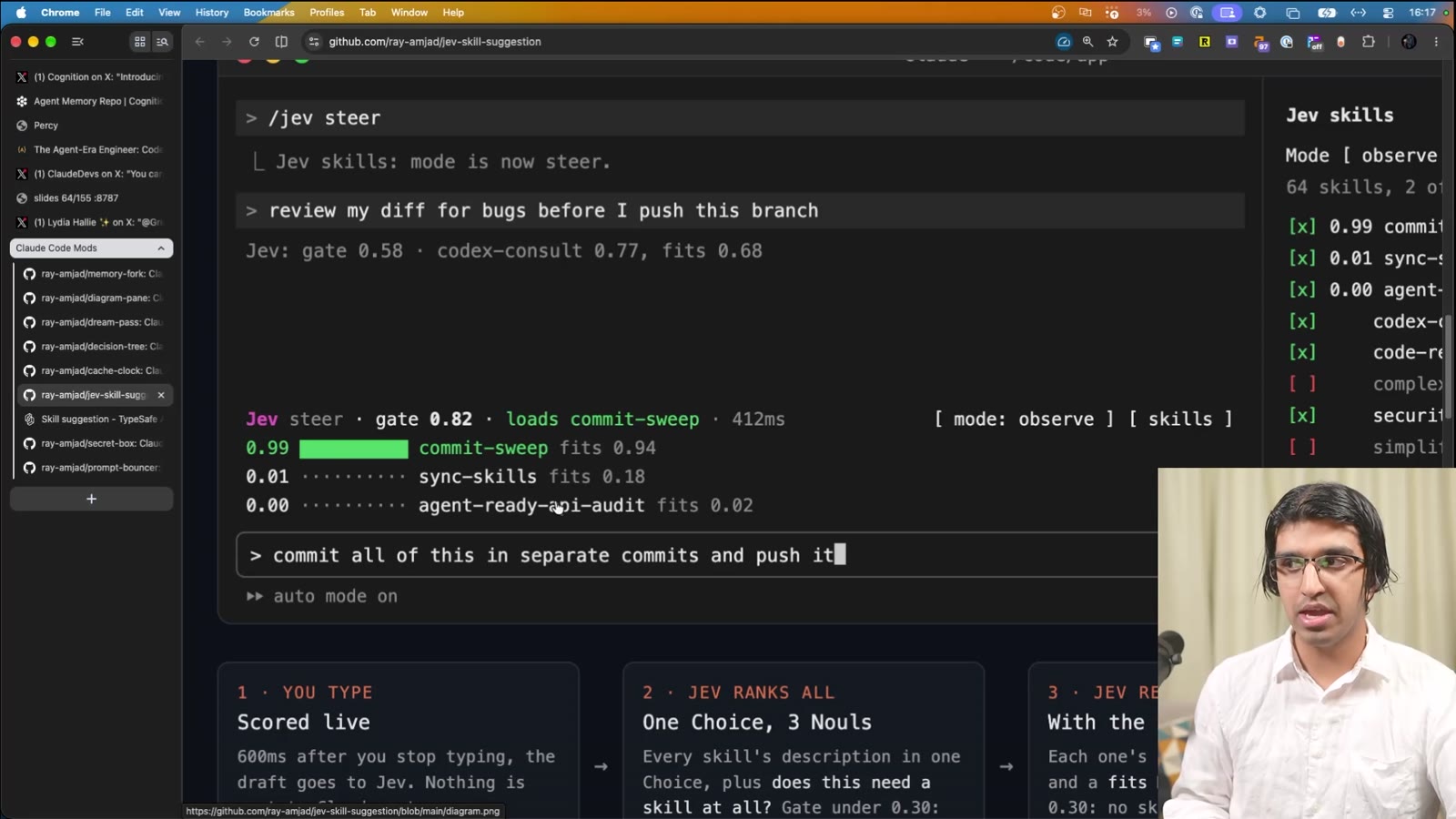Bookmark this page with the star icon
Image resolution: width=1456 pixels, height=819 pixels.
1112,42
